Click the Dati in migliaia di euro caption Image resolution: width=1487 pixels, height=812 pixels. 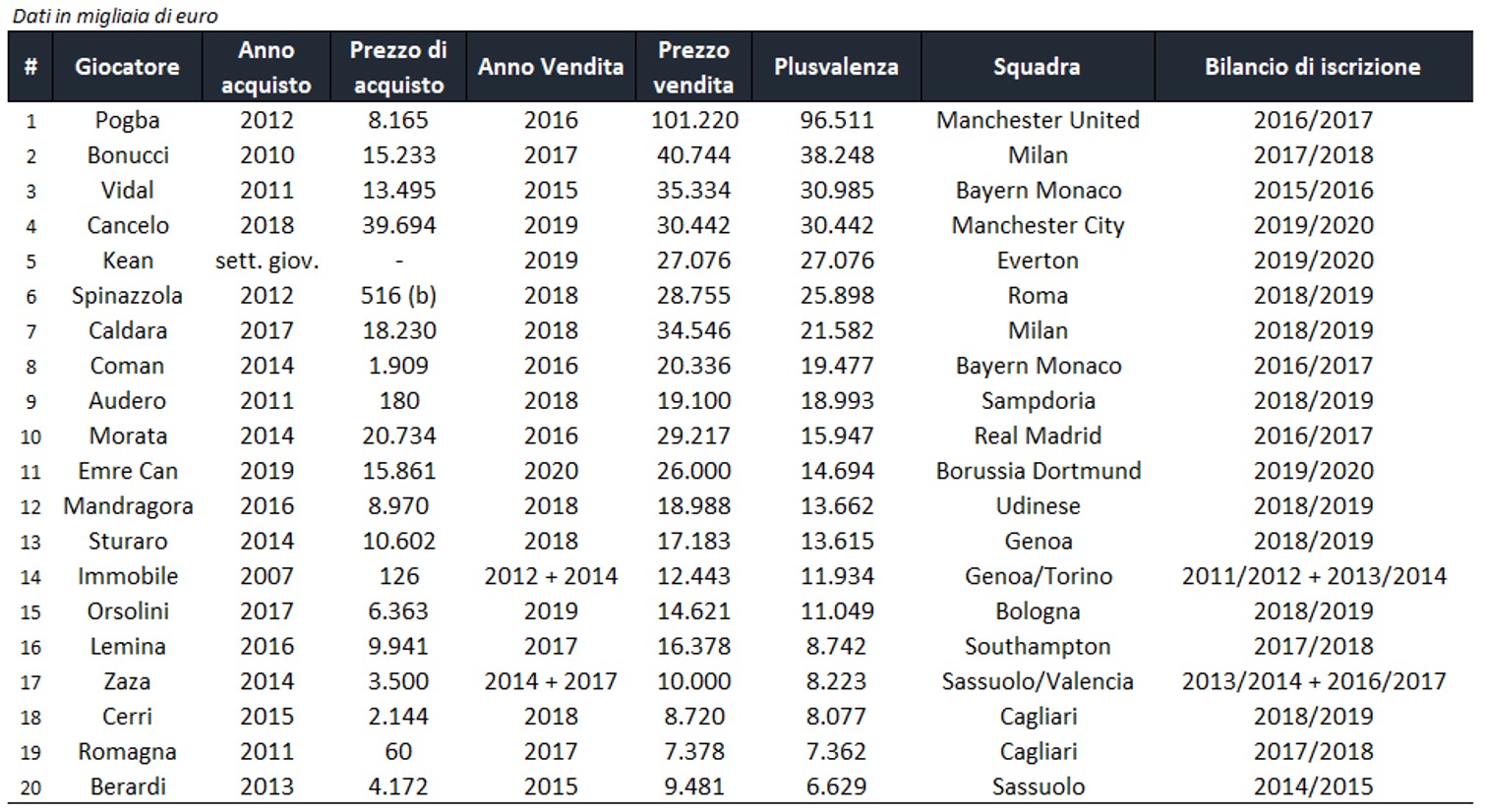pos(115,16)
